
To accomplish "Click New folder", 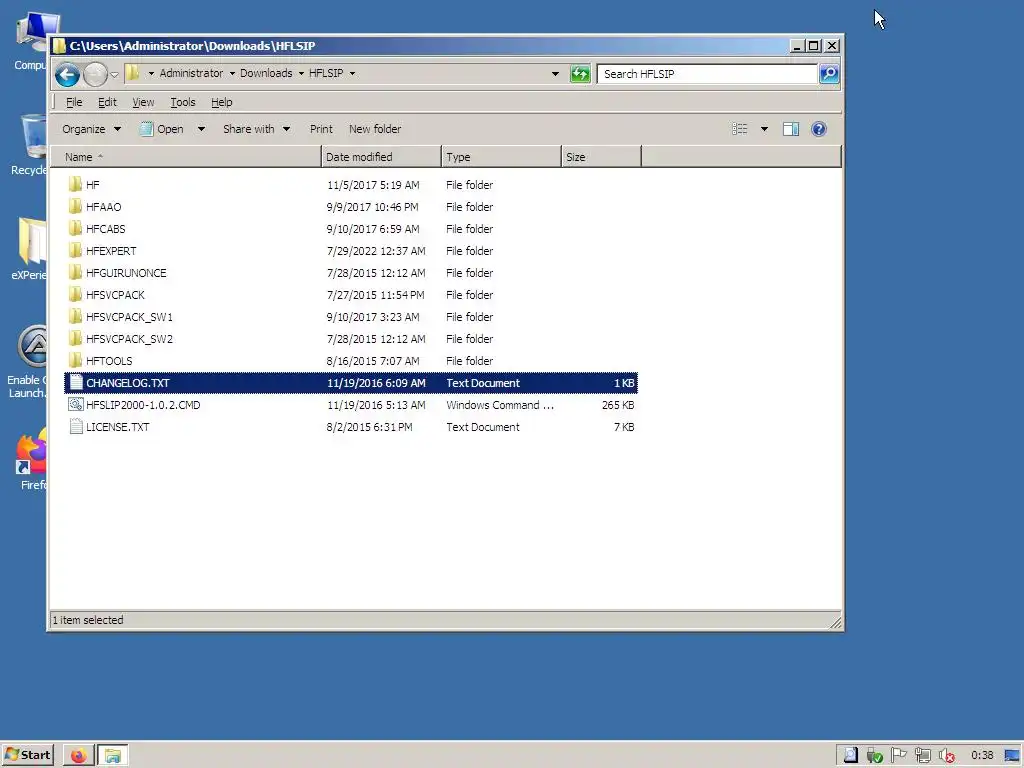I will point(375,129).
